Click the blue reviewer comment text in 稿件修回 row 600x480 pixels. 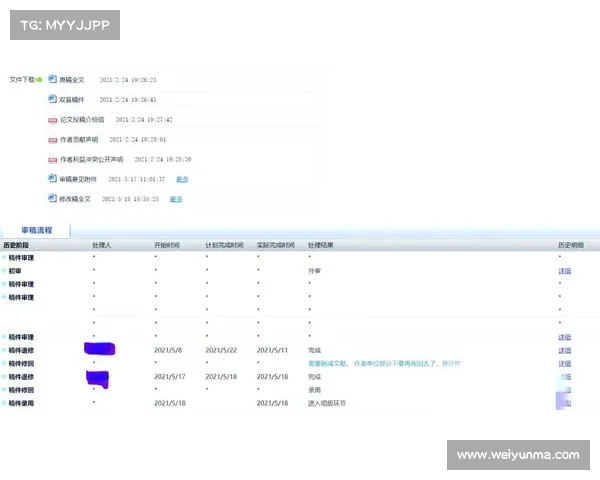tap(384, 364)
